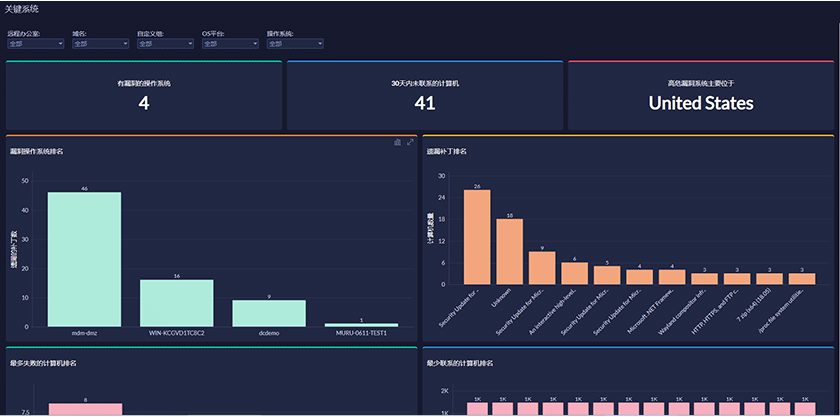840x417 pixels.
Task: Open the 操作系统 filter dropdown
Action: pyautogui.click(x=295, y=44)
